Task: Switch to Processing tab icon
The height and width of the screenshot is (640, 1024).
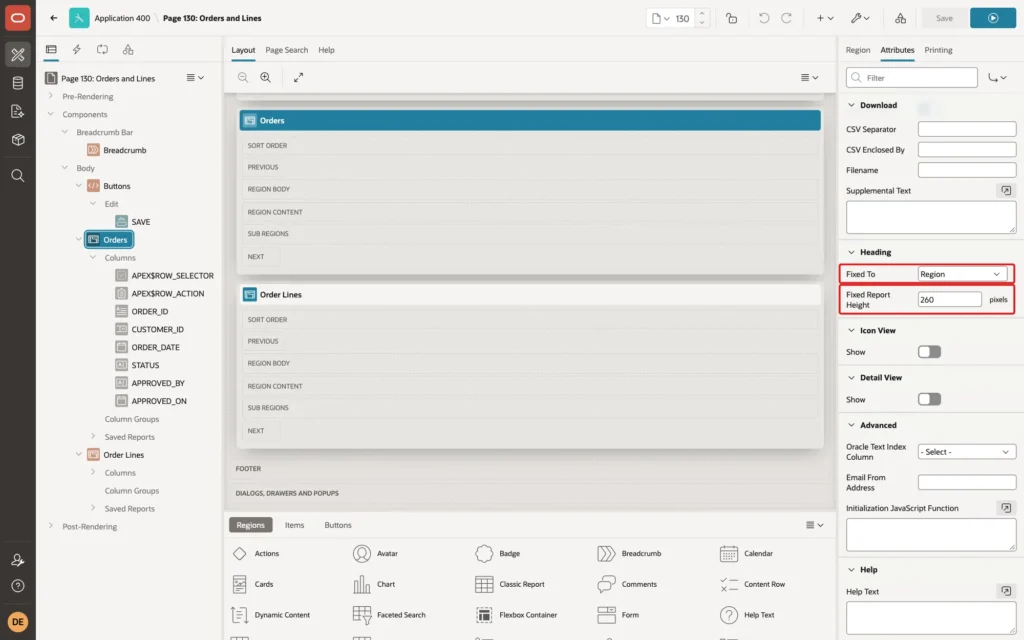Action: click(x=103, y=50)
